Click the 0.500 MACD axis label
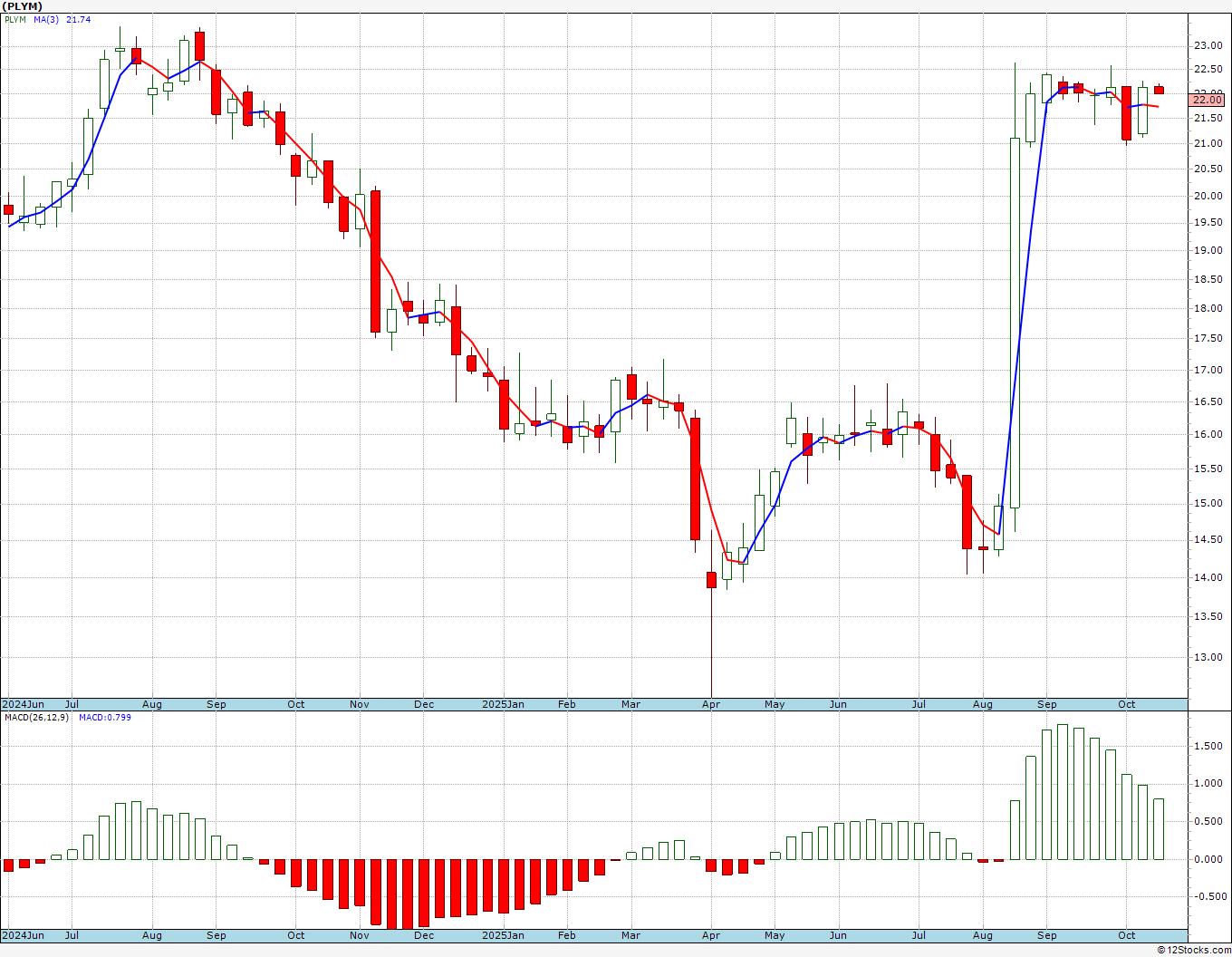The height and width of the screenshot is (957, 1232). point(1209,822)
